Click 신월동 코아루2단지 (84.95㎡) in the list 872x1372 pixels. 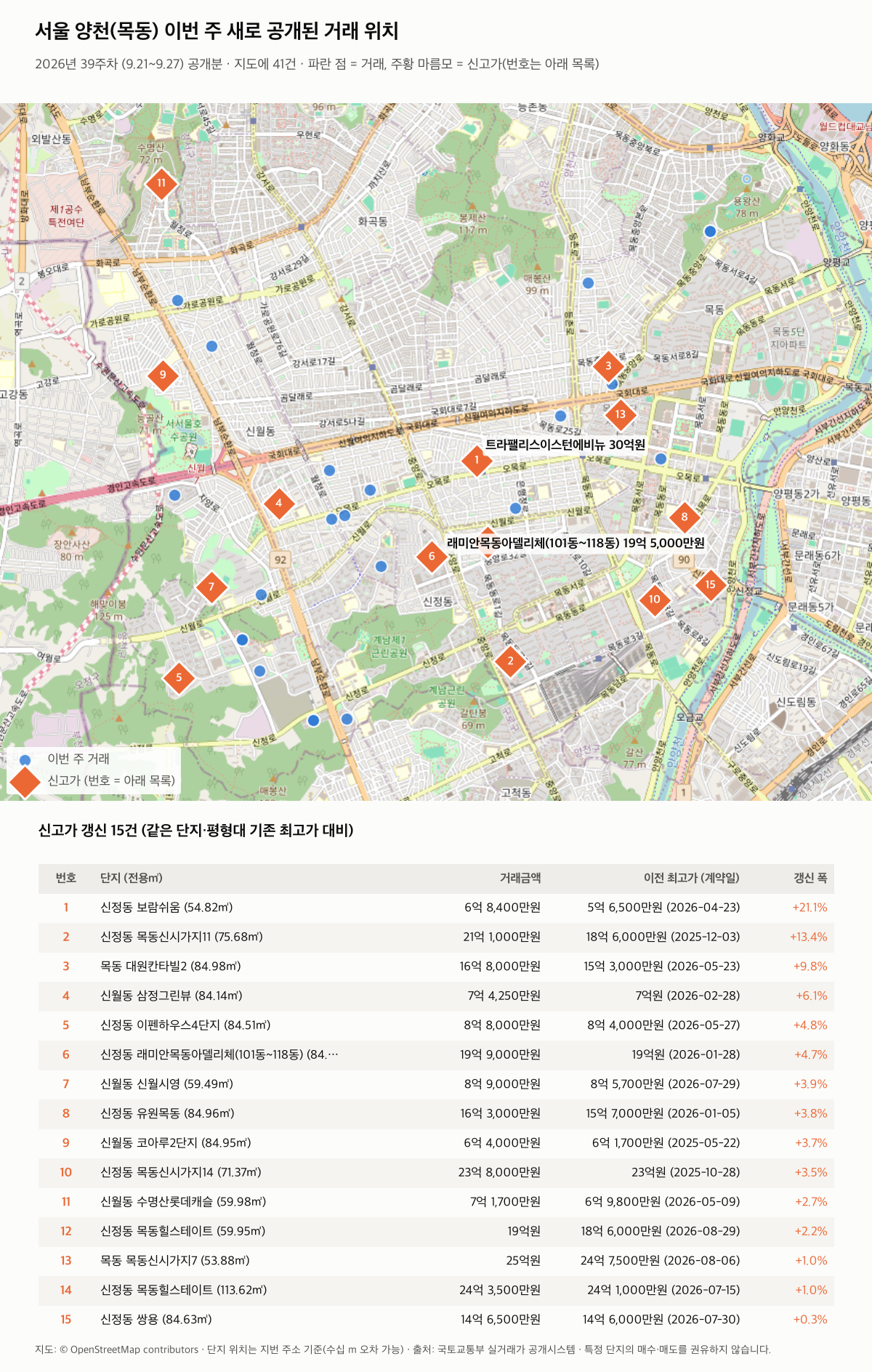(x=436, y=1143)
